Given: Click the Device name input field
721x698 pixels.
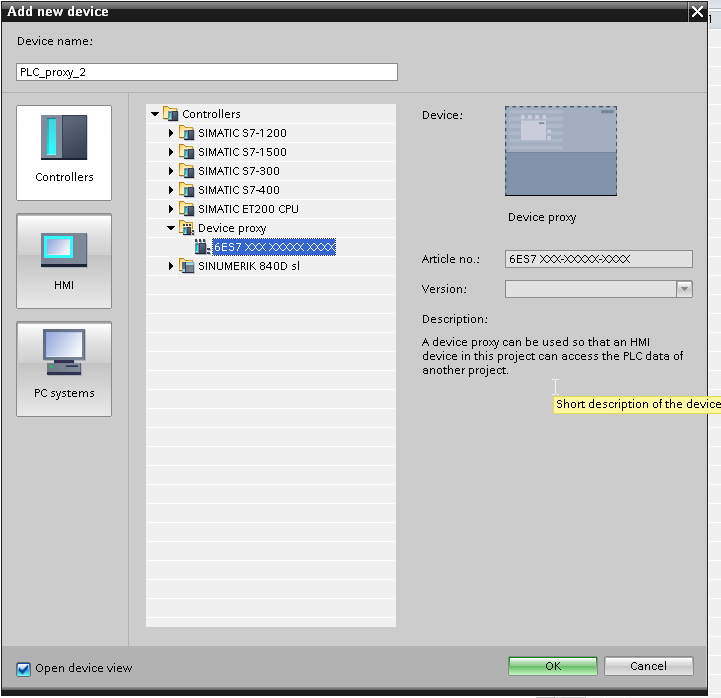Looking at the screenshot, I should coord(207,72).
